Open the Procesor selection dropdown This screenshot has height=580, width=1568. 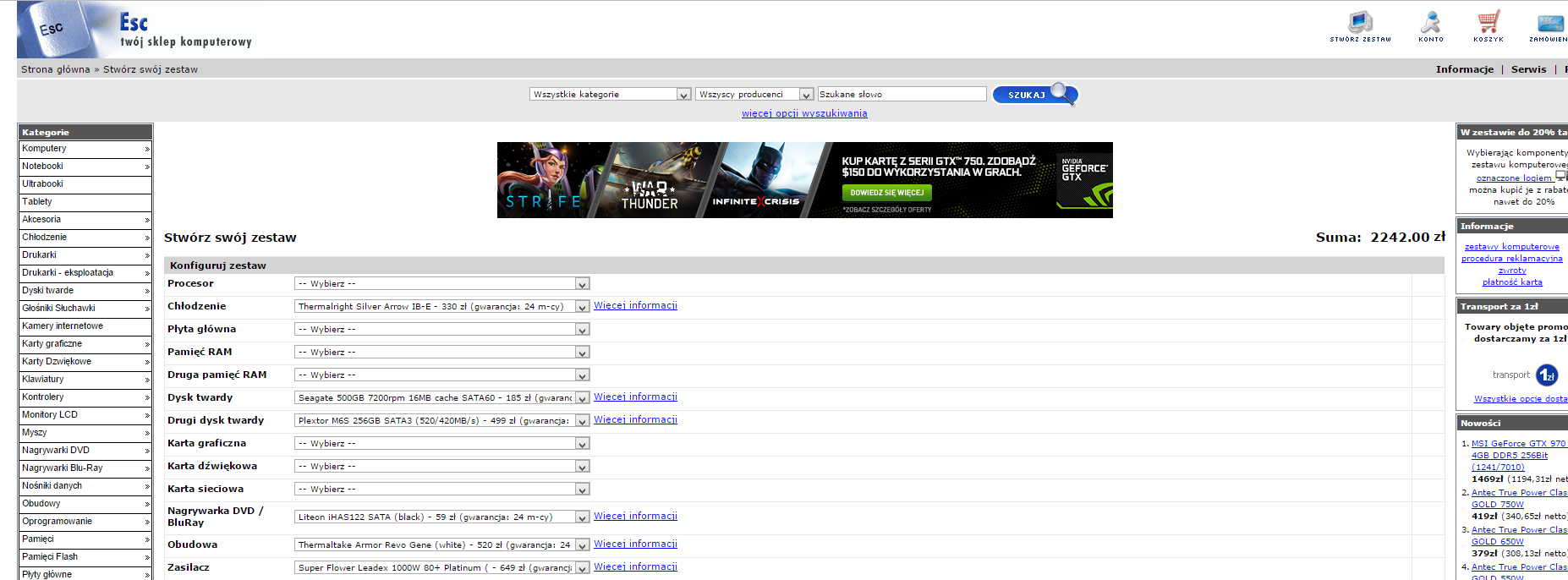tap(441, 284)
